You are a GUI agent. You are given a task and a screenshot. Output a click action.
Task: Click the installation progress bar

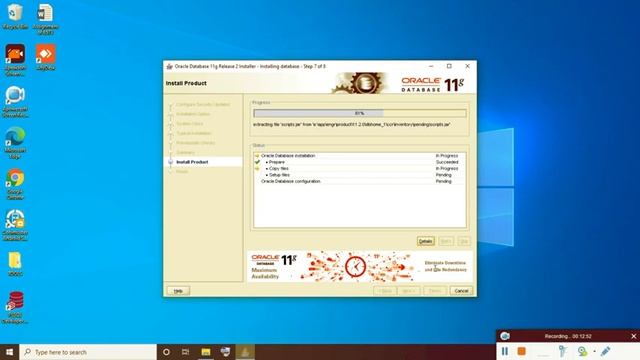[360, 113]
